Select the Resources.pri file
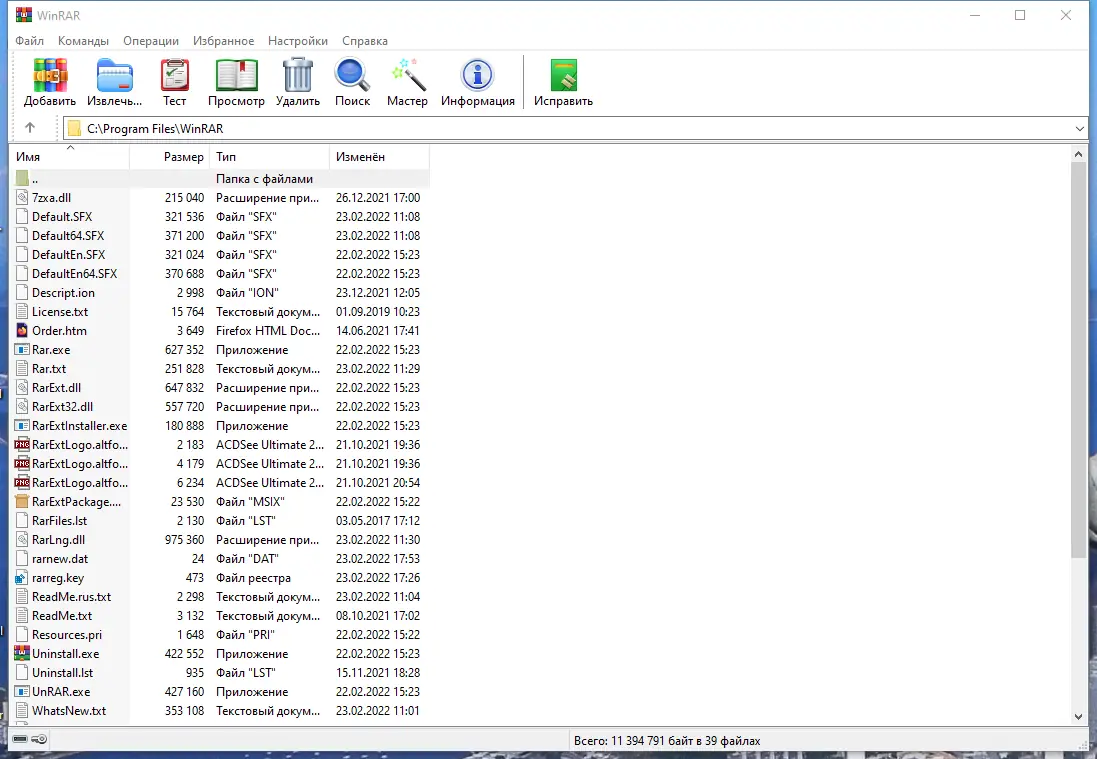Viewport: 1097px width, 759px height. click(221, 634)
